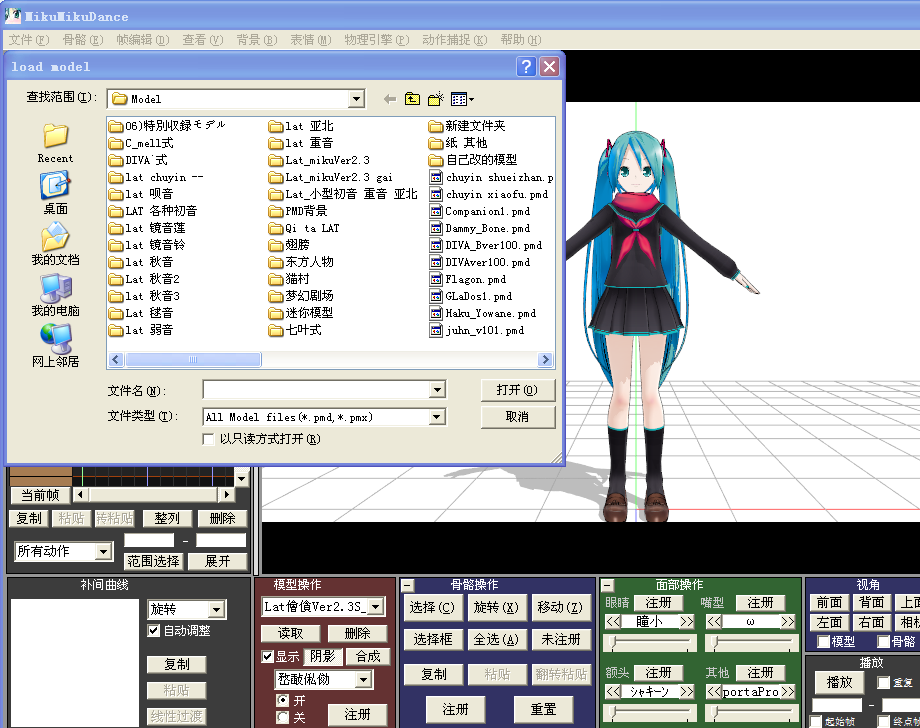The width and height of the screenshot is (920, 728).
Task: Go up one folder level icon
Action: [x=412, y=99]
